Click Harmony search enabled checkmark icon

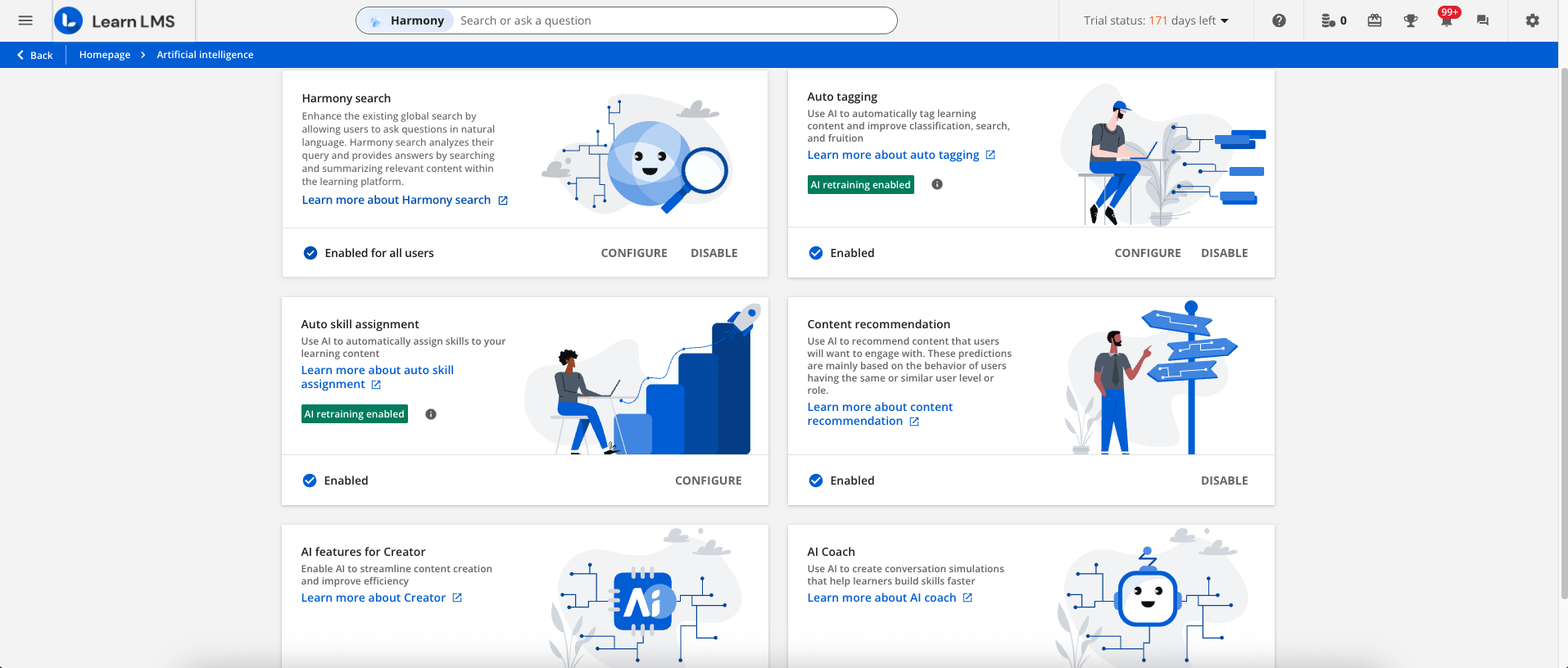coord(310,253)
